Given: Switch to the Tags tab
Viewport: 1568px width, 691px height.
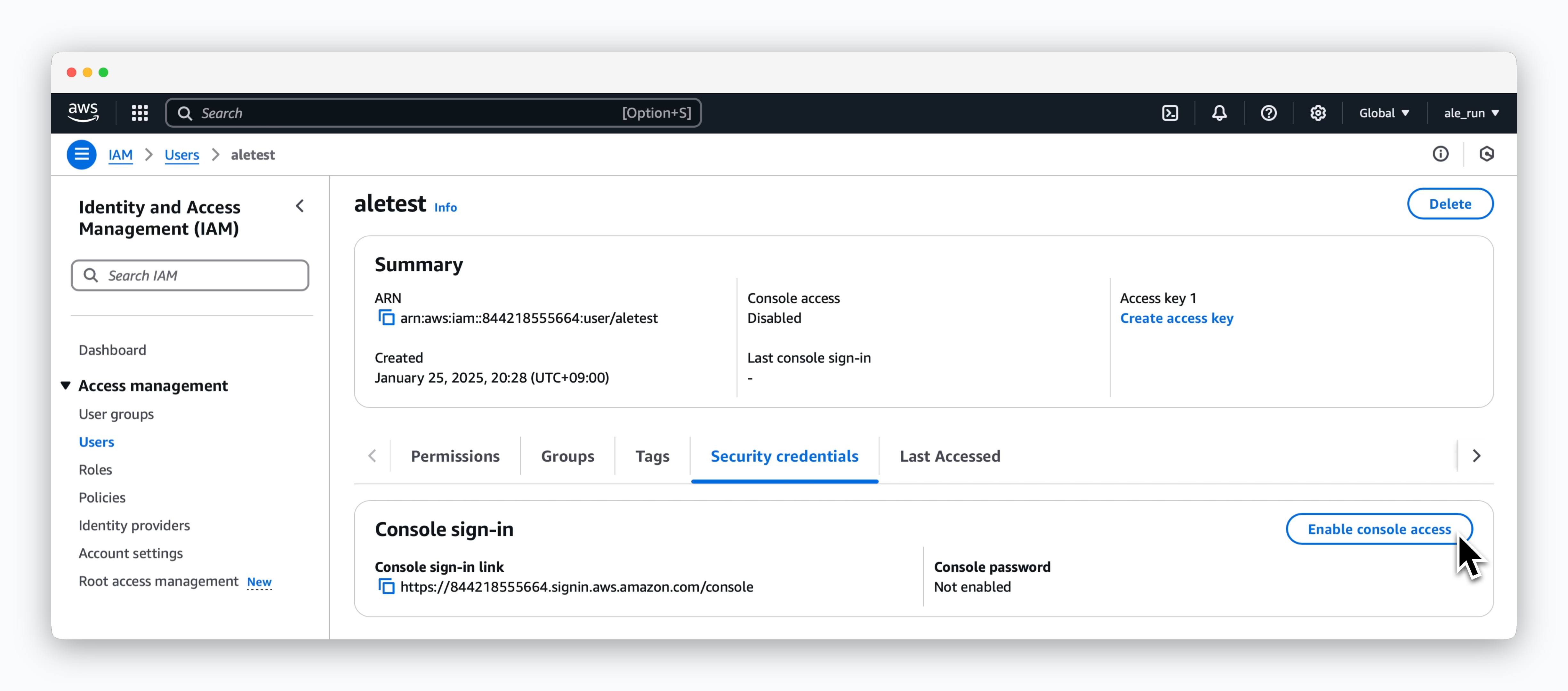Looking at the screenshot, I should click(x=652, y=456).
